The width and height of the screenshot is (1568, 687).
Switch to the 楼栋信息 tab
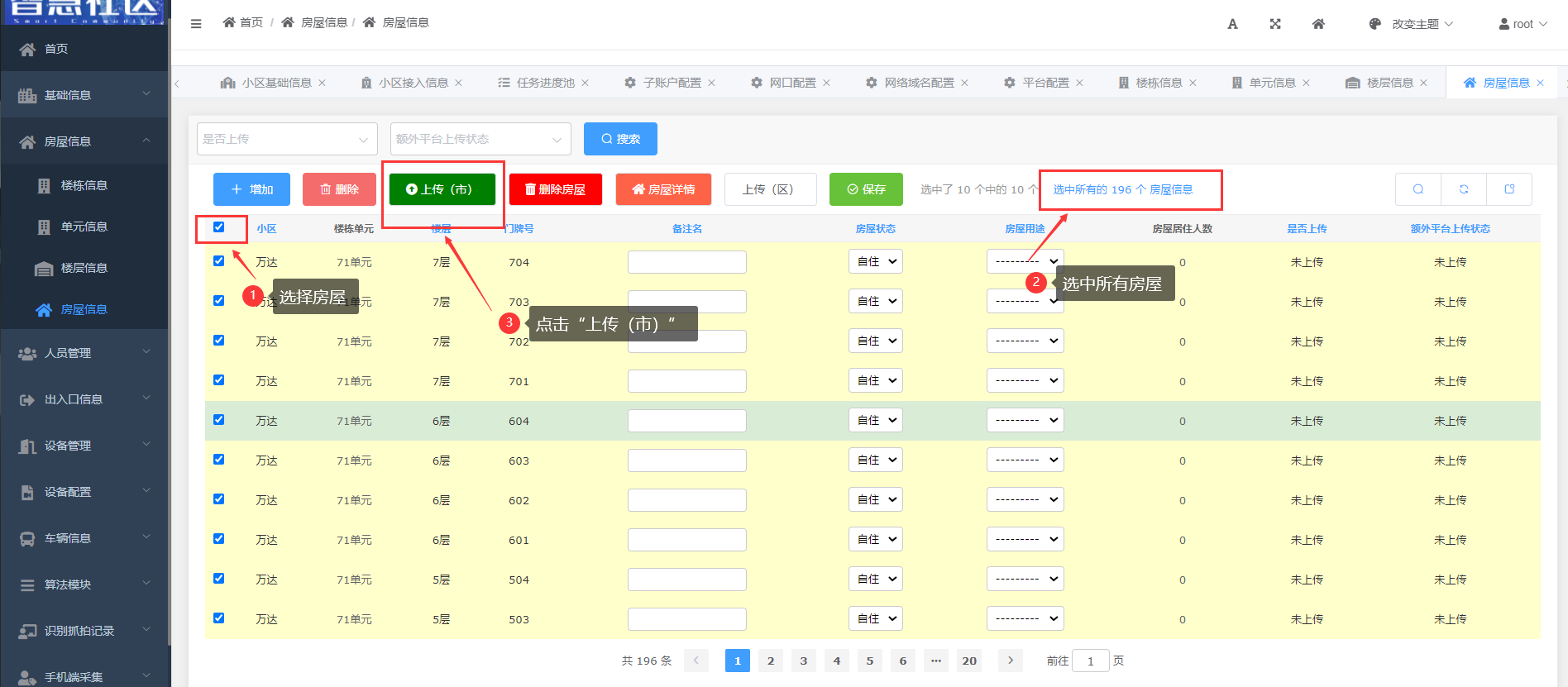coord(1158,83)
